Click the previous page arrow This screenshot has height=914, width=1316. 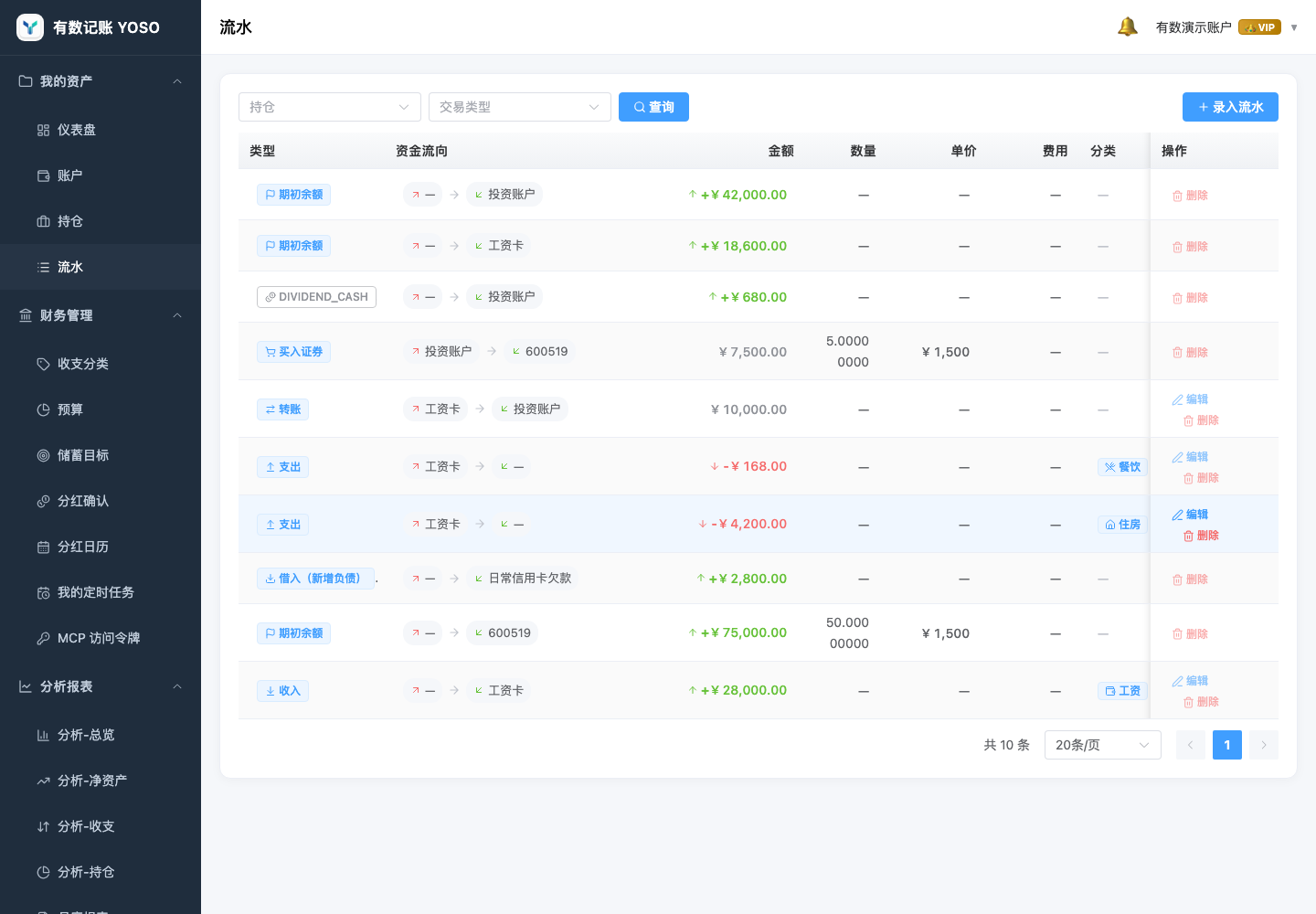point(1191,745)
